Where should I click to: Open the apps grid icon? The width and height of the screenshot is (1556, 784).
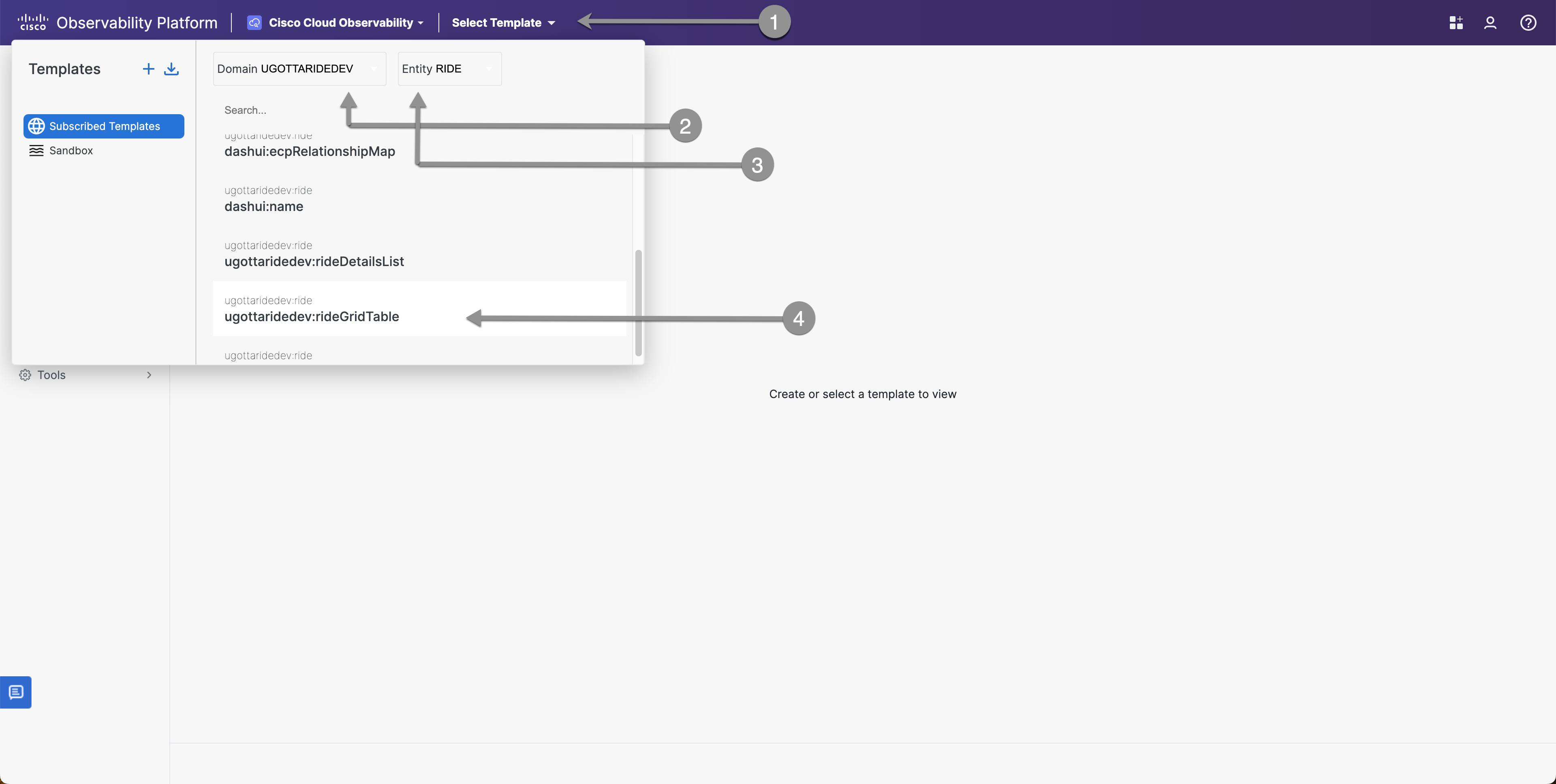pos(1456,23)
